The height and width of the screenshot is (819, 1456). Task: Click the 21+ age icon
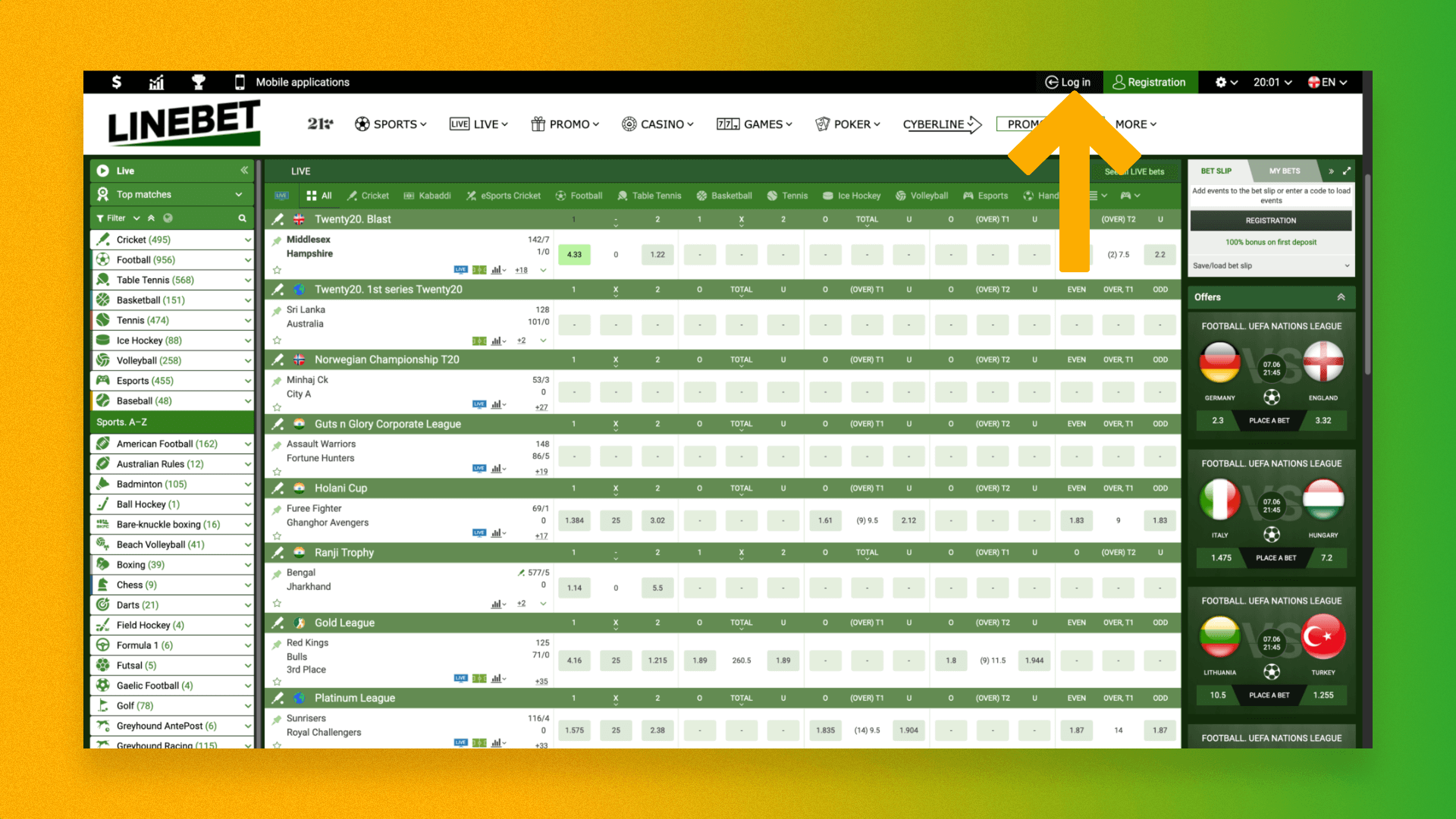pyautogui.click(x=320, y=124)
